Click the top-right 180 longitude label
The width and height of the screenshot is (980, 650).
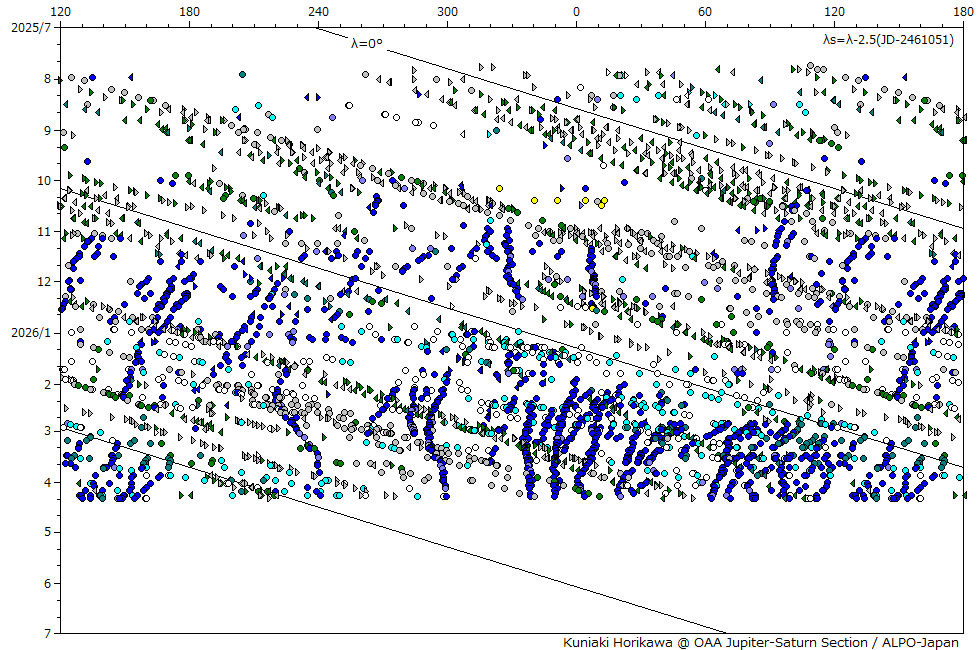tap(962, 11)
